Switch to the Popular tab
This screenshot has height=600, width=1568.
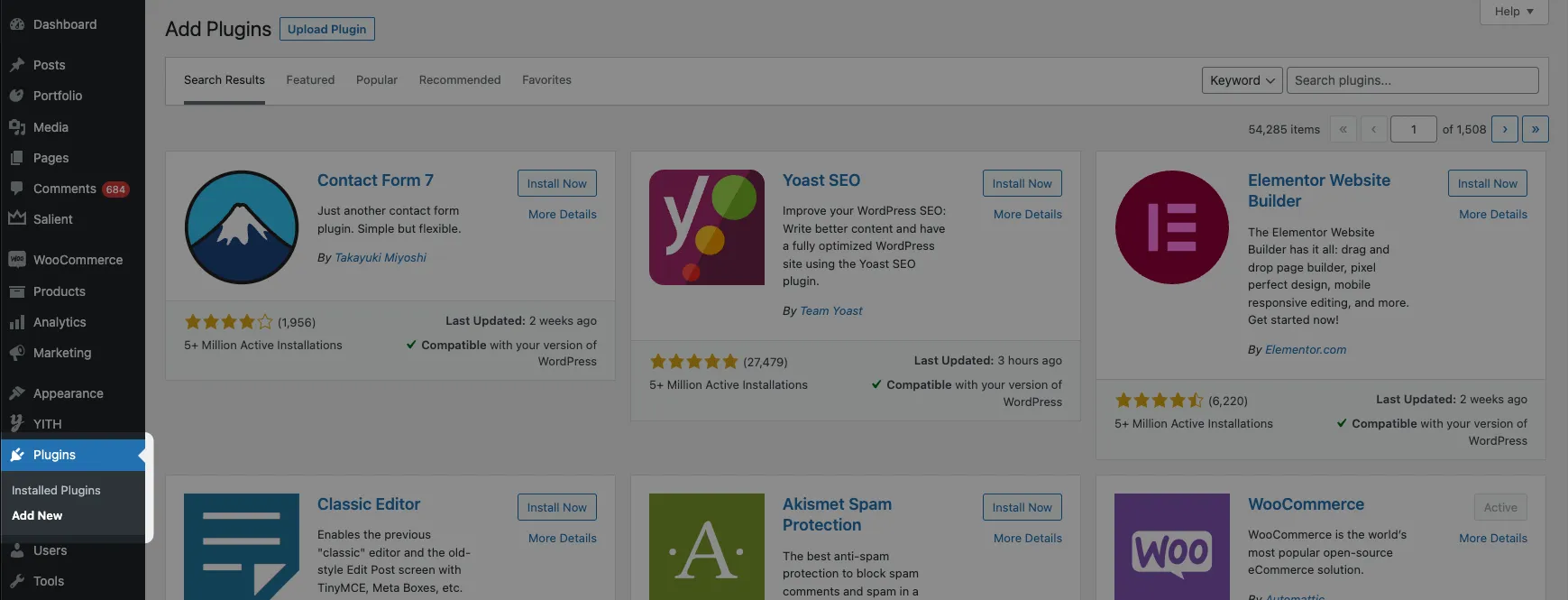[377, 80]
